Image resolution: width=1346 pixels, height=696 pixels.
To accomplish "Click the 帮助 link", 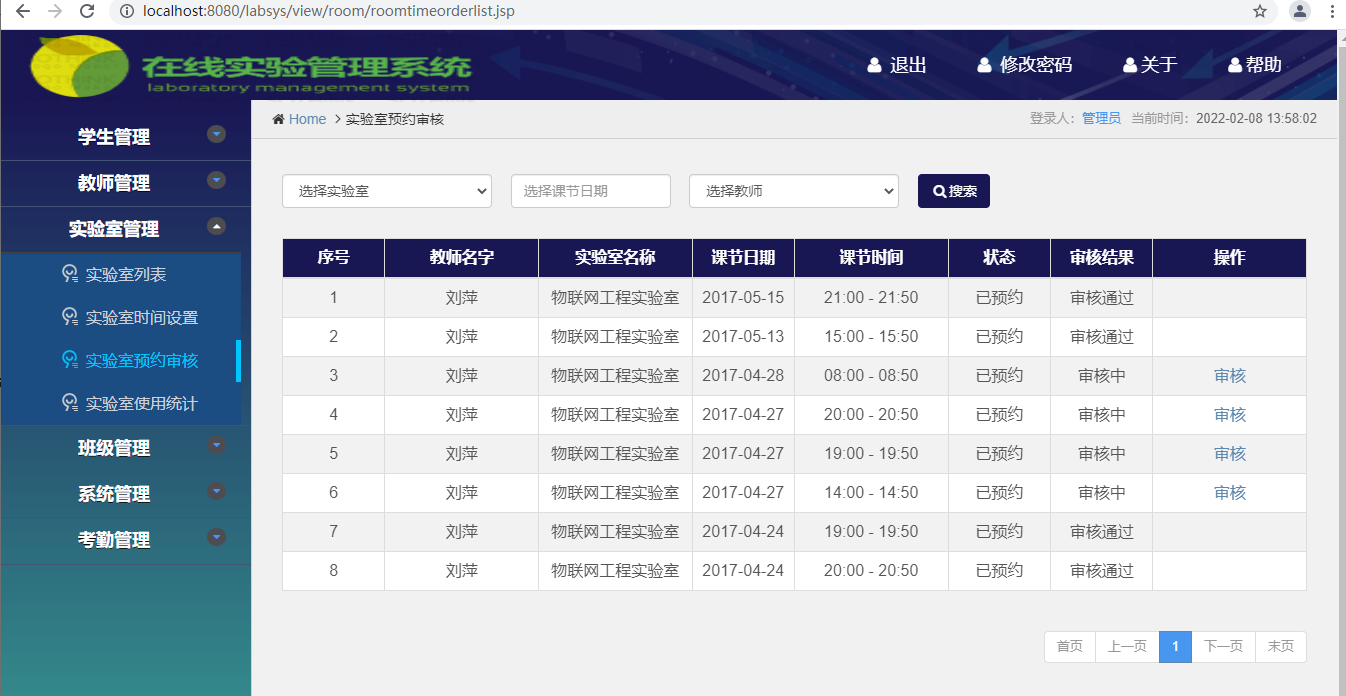I will [1264, 65].
